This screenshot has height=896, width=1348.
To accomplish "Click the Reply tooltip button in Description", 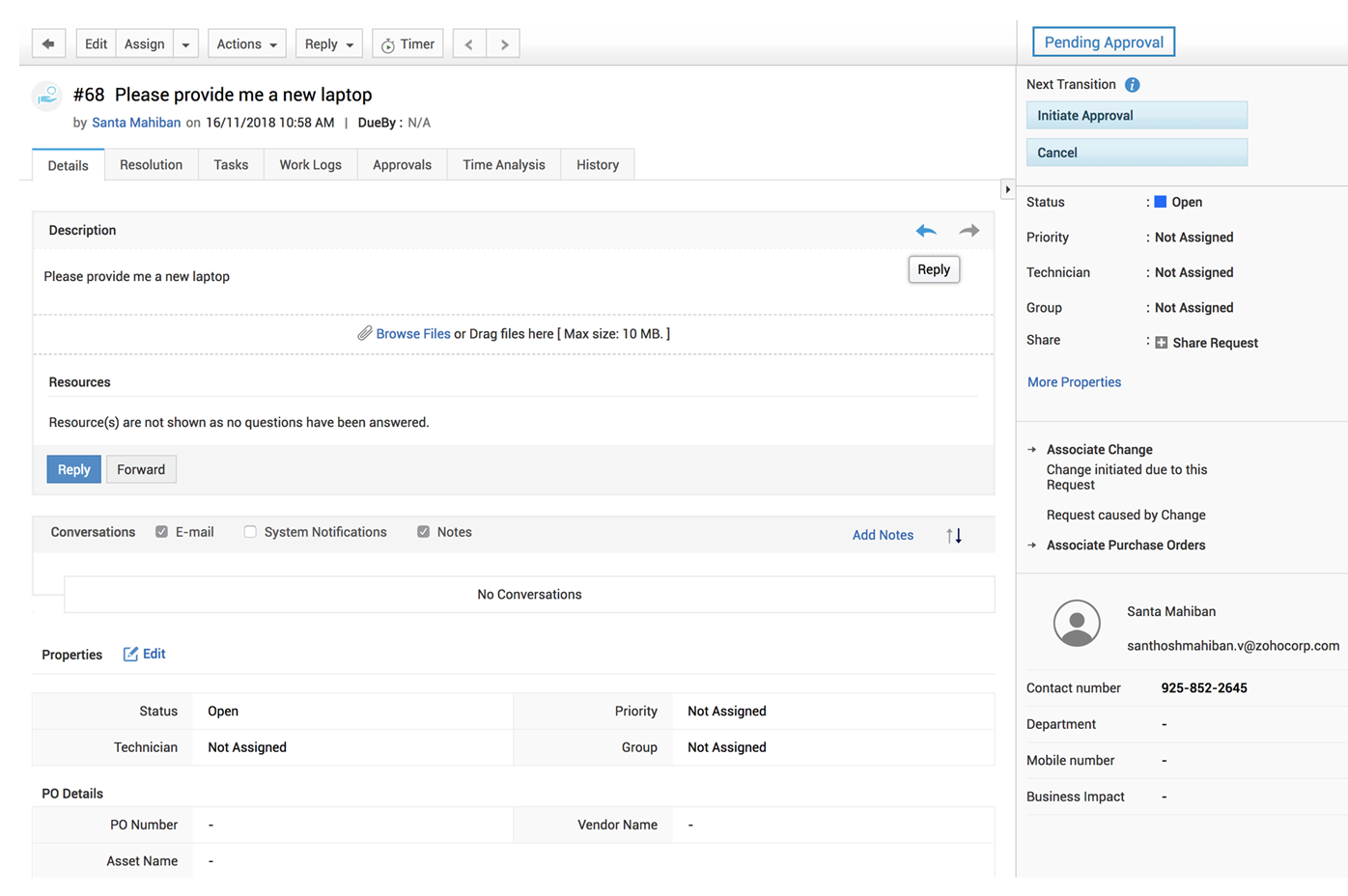I will coord(934,269).
